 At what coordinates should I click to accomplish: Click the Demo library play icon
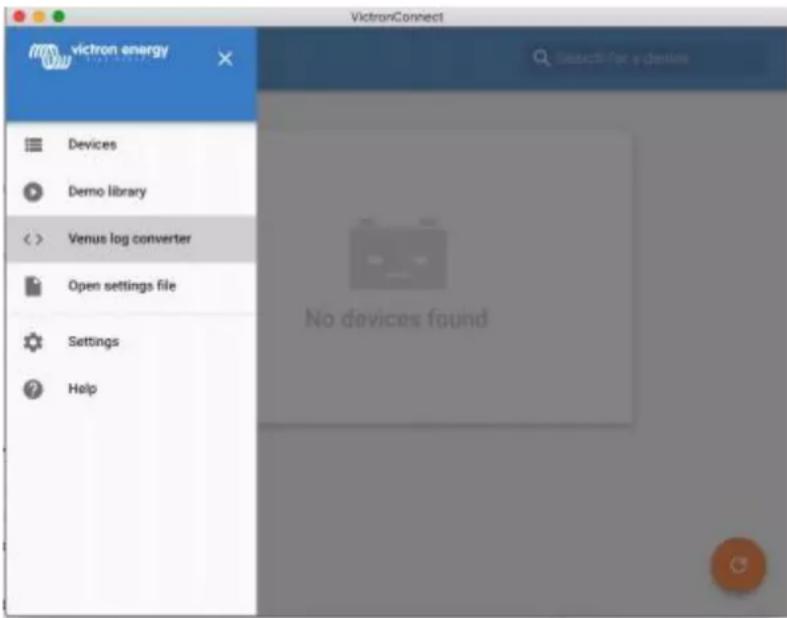click(x=33, y=192)
